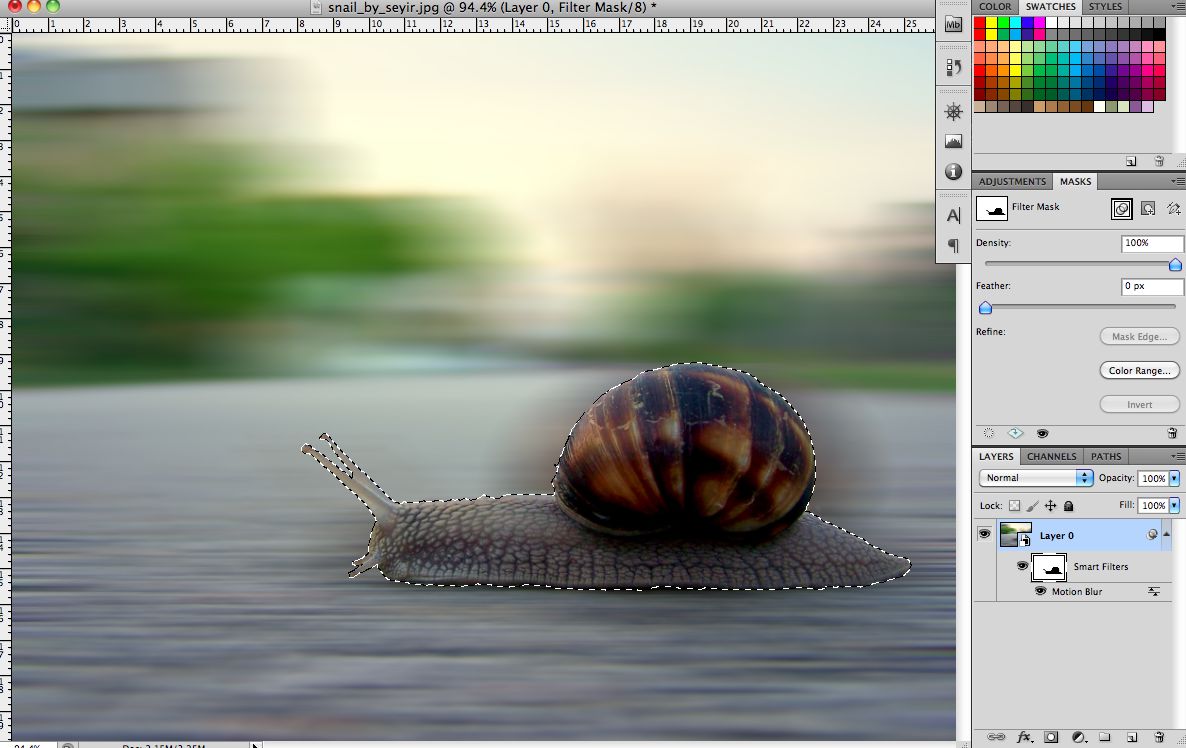Open the History panel icon
The height and width of the screenshot is (748, 1186).
953,67
